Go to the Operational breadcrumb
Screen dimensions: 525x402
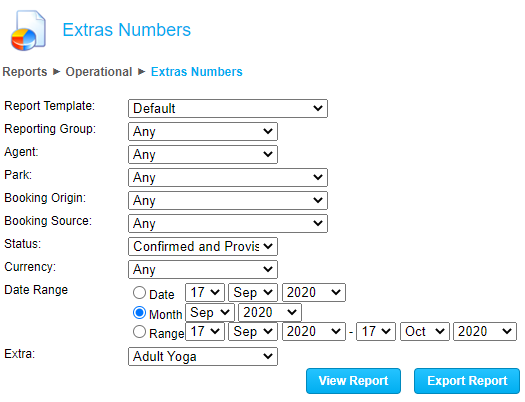tap(99, 72)
